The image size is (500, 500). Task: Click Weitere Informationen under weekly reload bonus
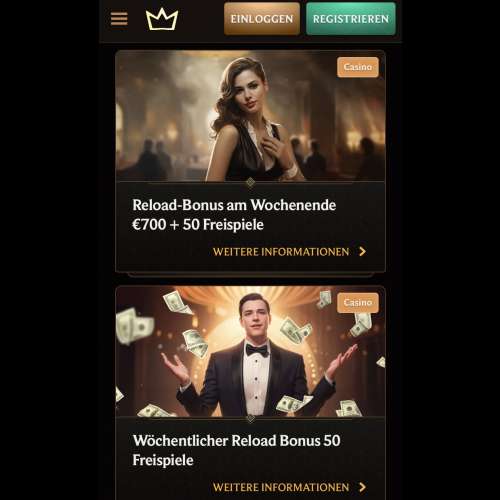[x=281, y=487]
